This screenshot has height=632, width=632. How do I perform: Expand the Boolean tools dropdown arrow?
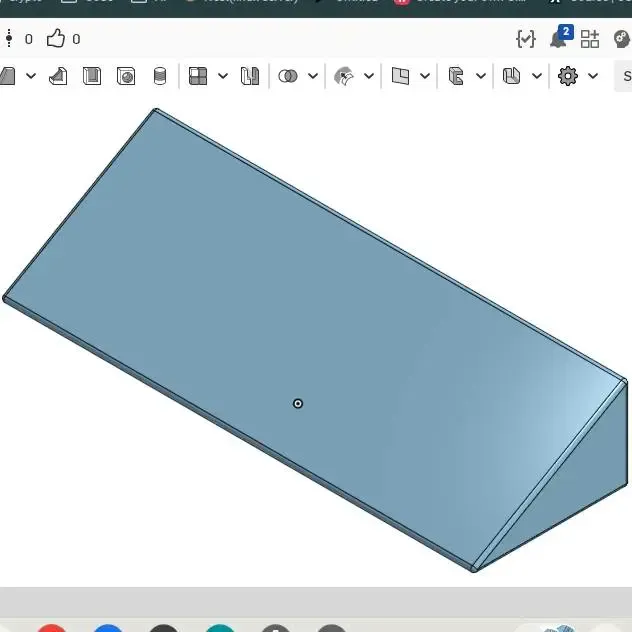[x=313, y=76]
